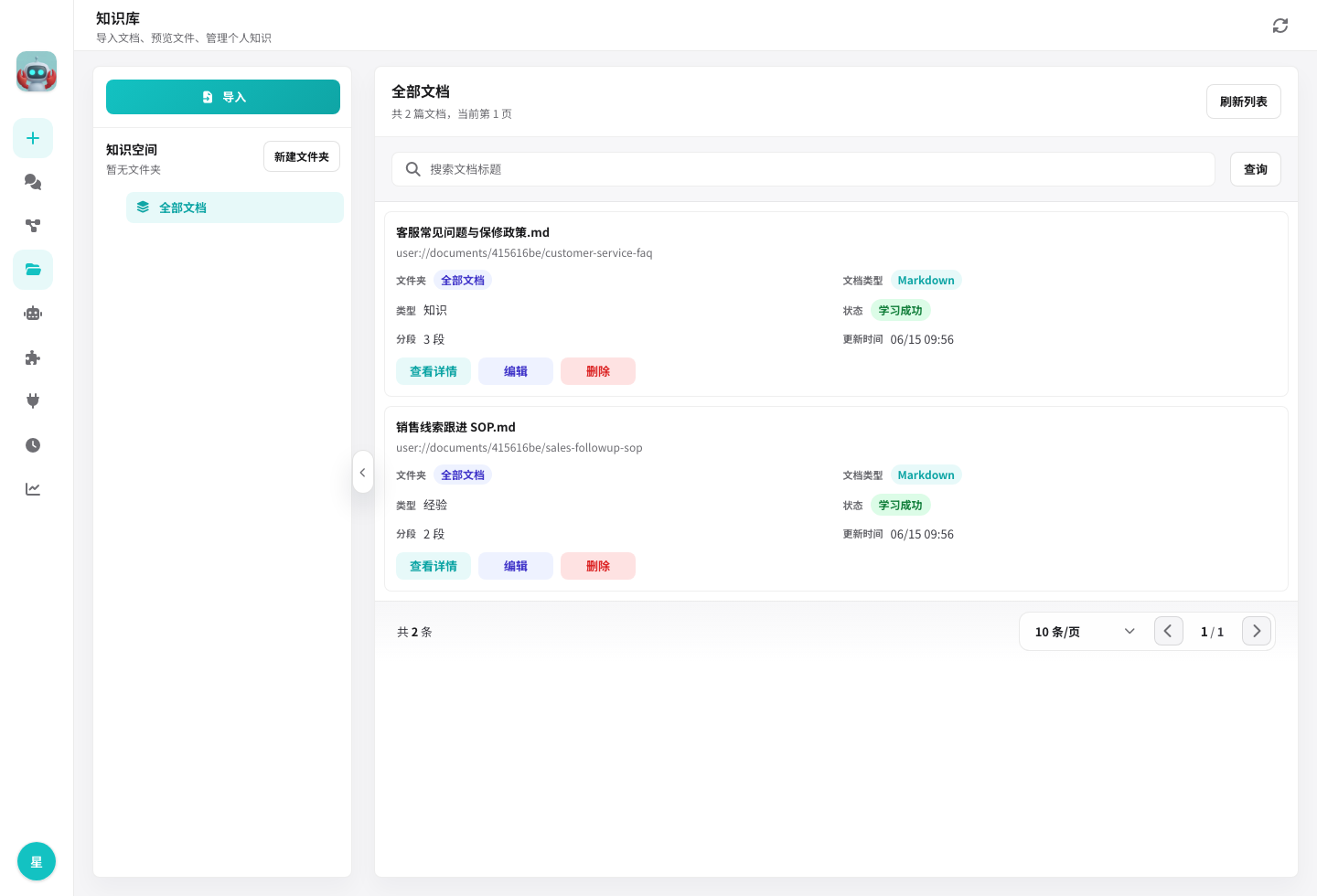Click the 全部文档 panel heading
The width and height of the screenshot is (1317, 896).
(x=421, y=91)
